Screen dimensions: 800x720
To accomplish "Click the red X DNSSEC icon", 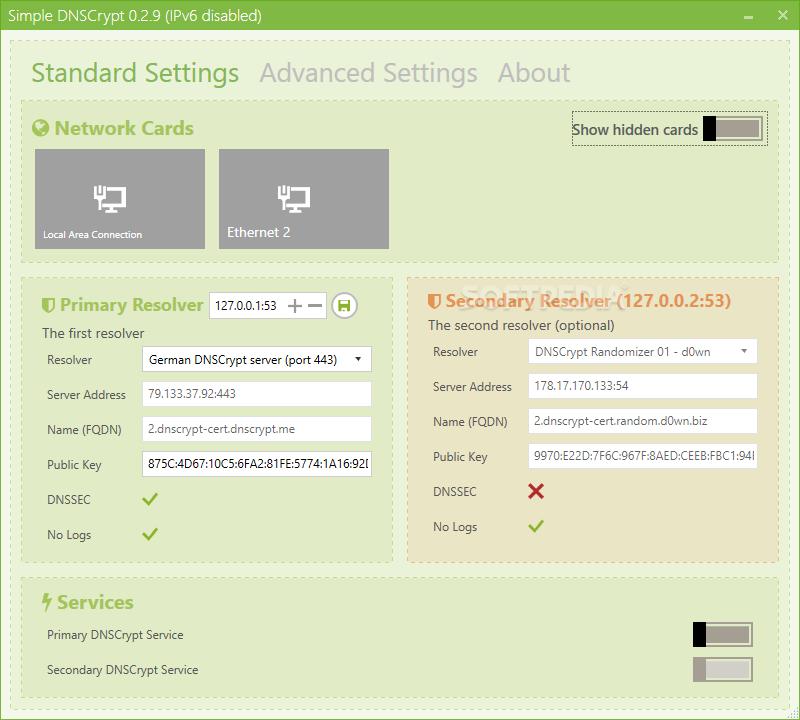I will point(536,491).
